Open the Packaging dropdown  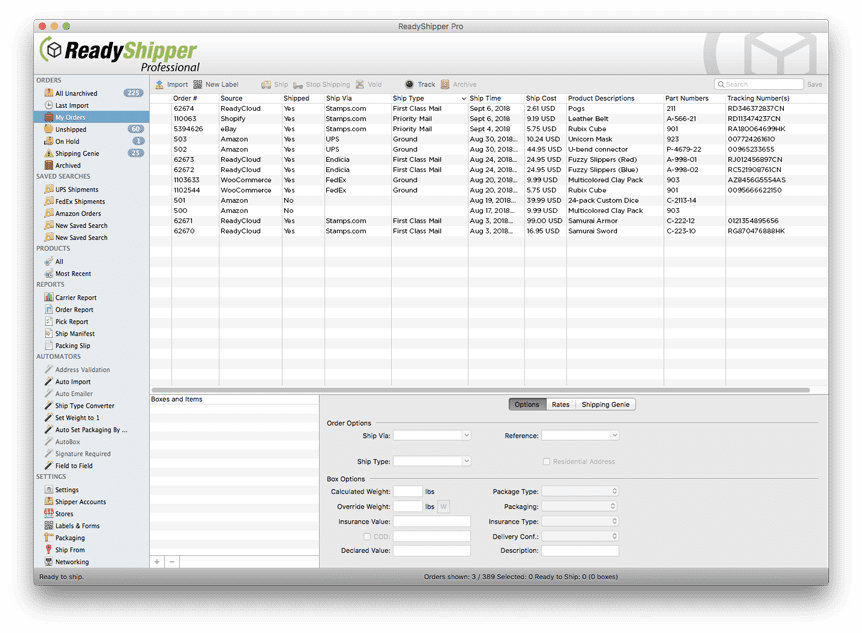click(x=580, y=506)
